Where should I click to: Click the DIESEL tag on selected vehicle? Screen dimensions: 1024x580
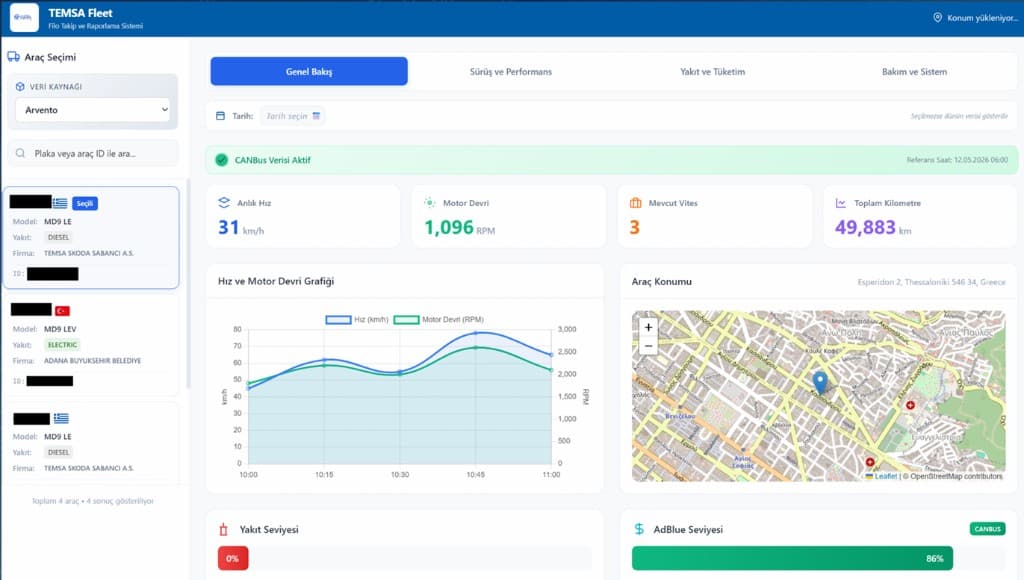pos(58,237)
